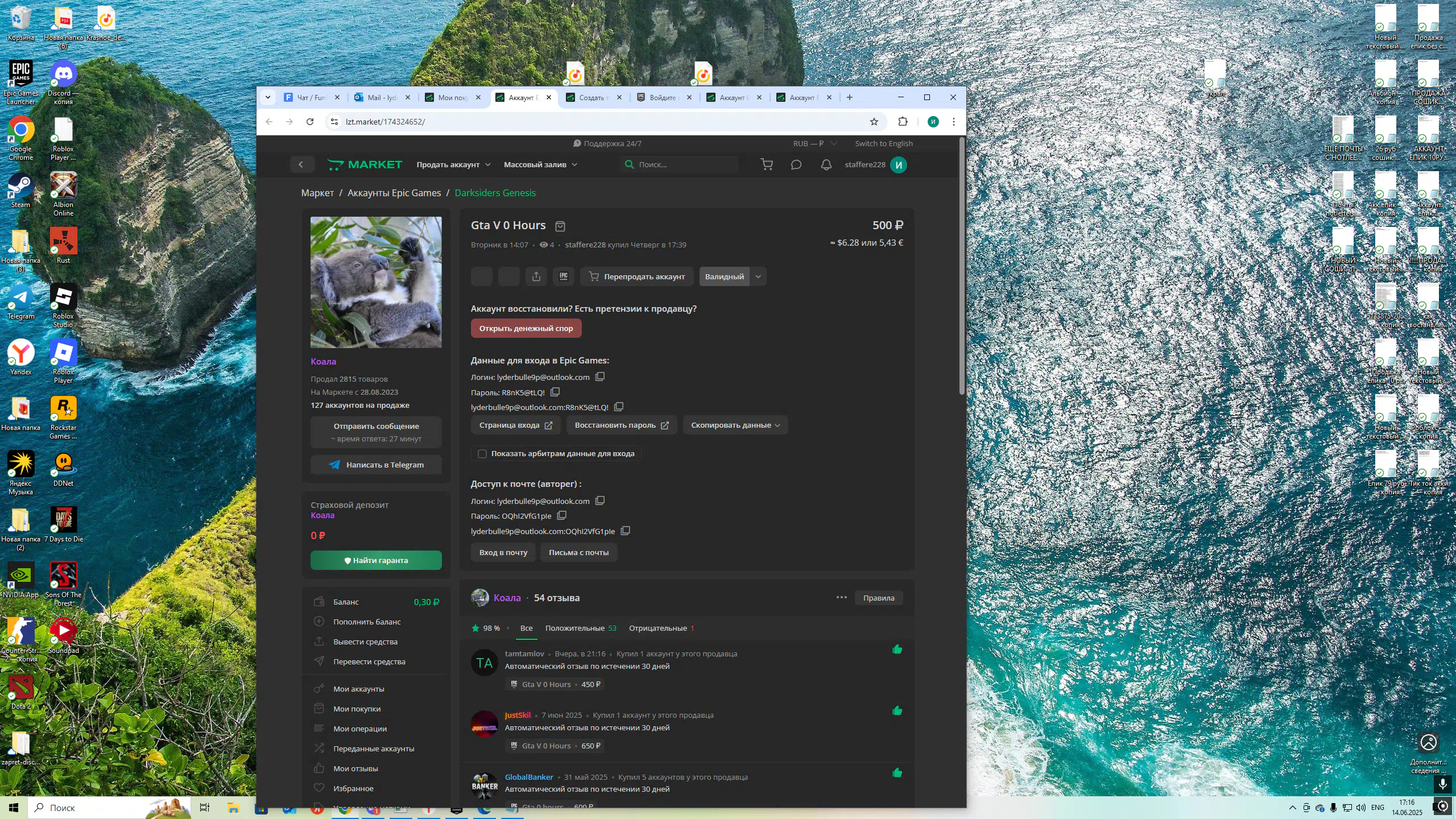Expand the 'Массовый залив' menu
The height and width of the screenshot is (819, 1456).
(540, 165)
